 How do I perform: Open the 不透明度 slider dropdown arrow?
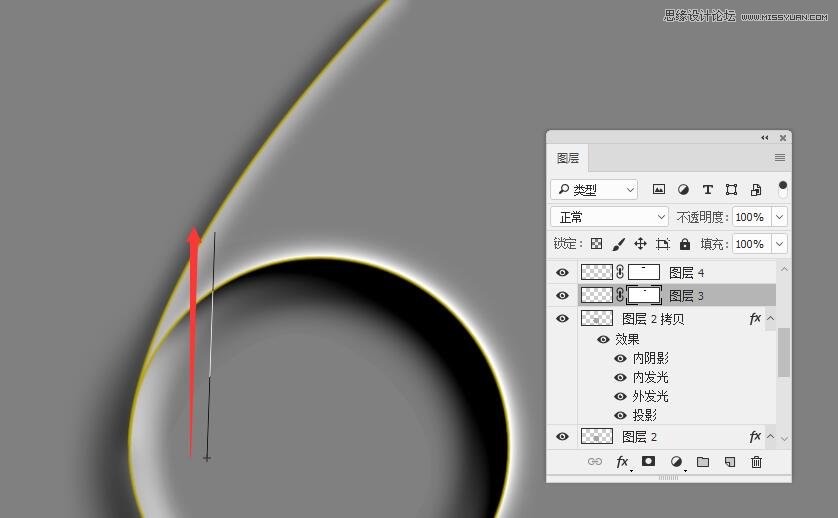[780, 217]
